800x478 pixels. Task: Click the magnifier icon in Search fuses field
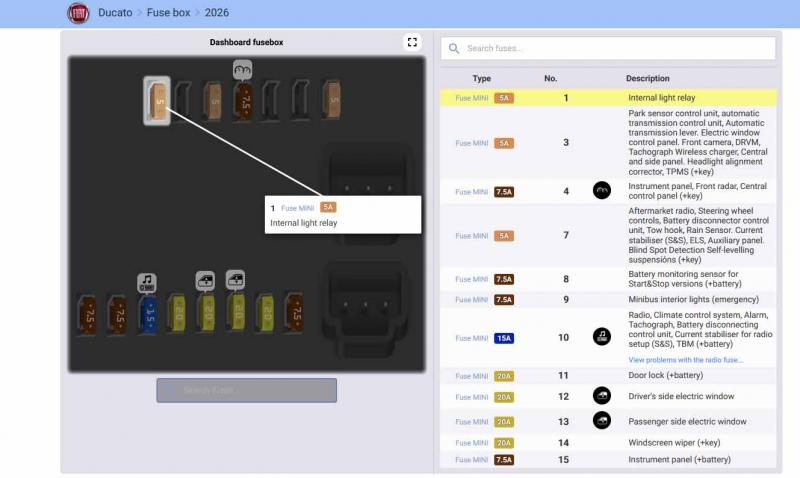454,48
